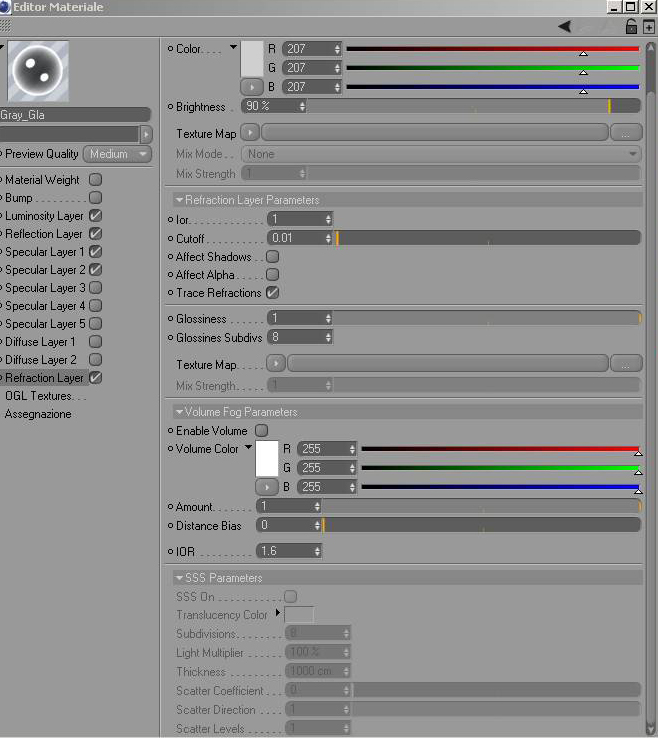The image size is (658, 738).
Task: Select Specular Layer 5 in layer list
Action: [45, 324]
